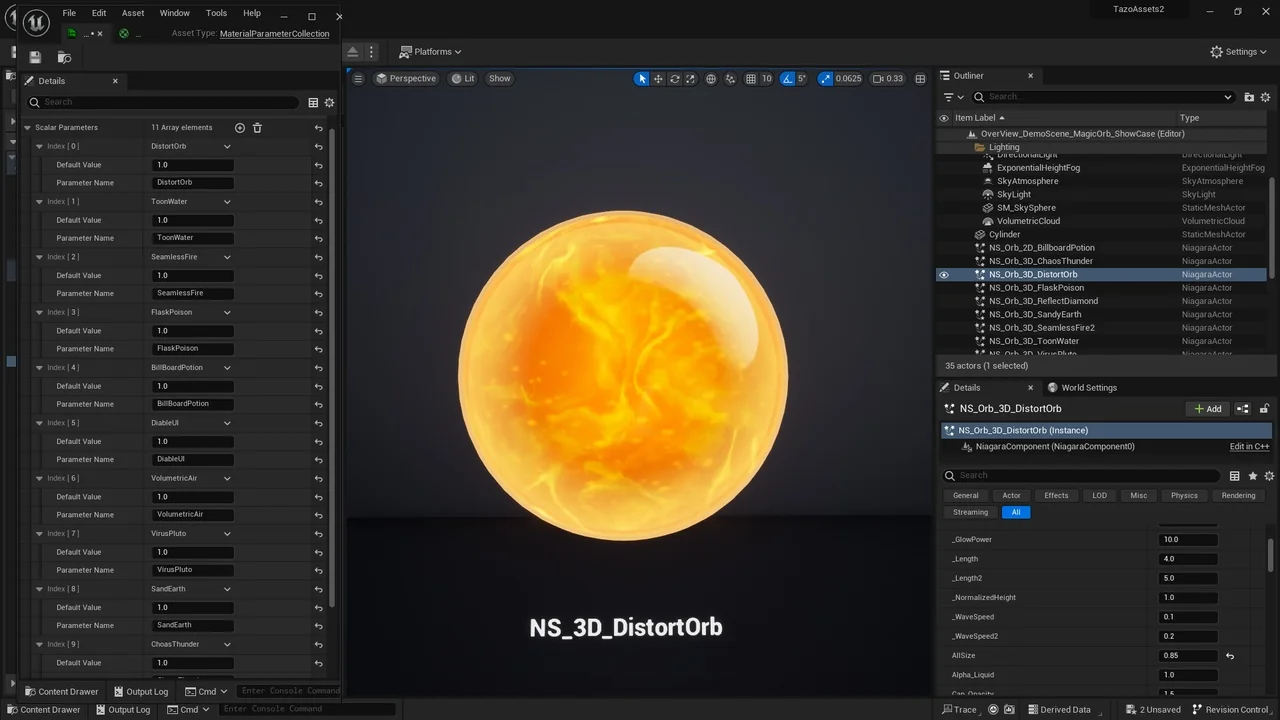Create a new folder in the Outliner

pos(1248,96)
